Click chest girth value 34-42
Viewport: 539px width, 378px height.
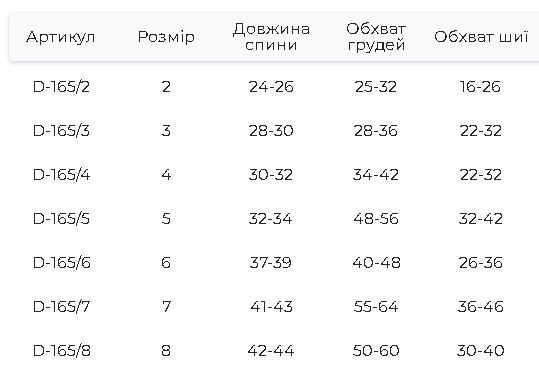coord(376,175)
